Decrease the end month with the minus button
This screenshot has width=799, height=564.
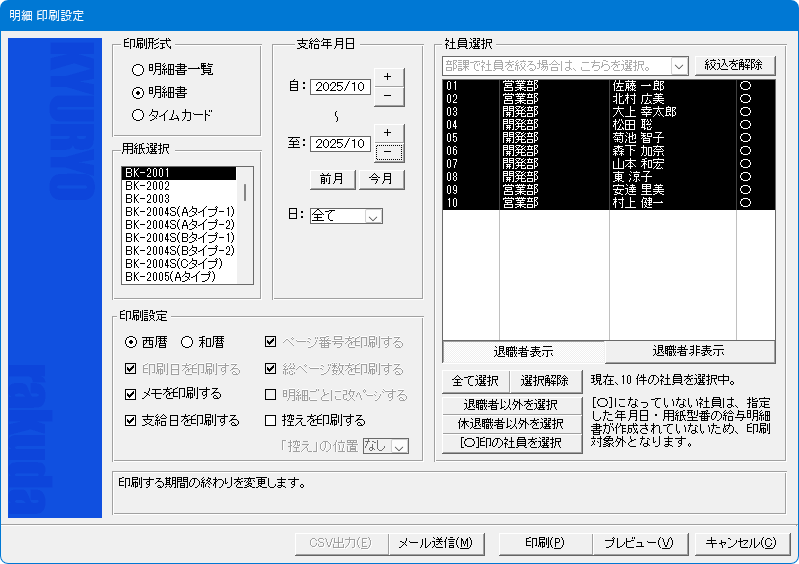pyautogui.click(x=387, y=152)
